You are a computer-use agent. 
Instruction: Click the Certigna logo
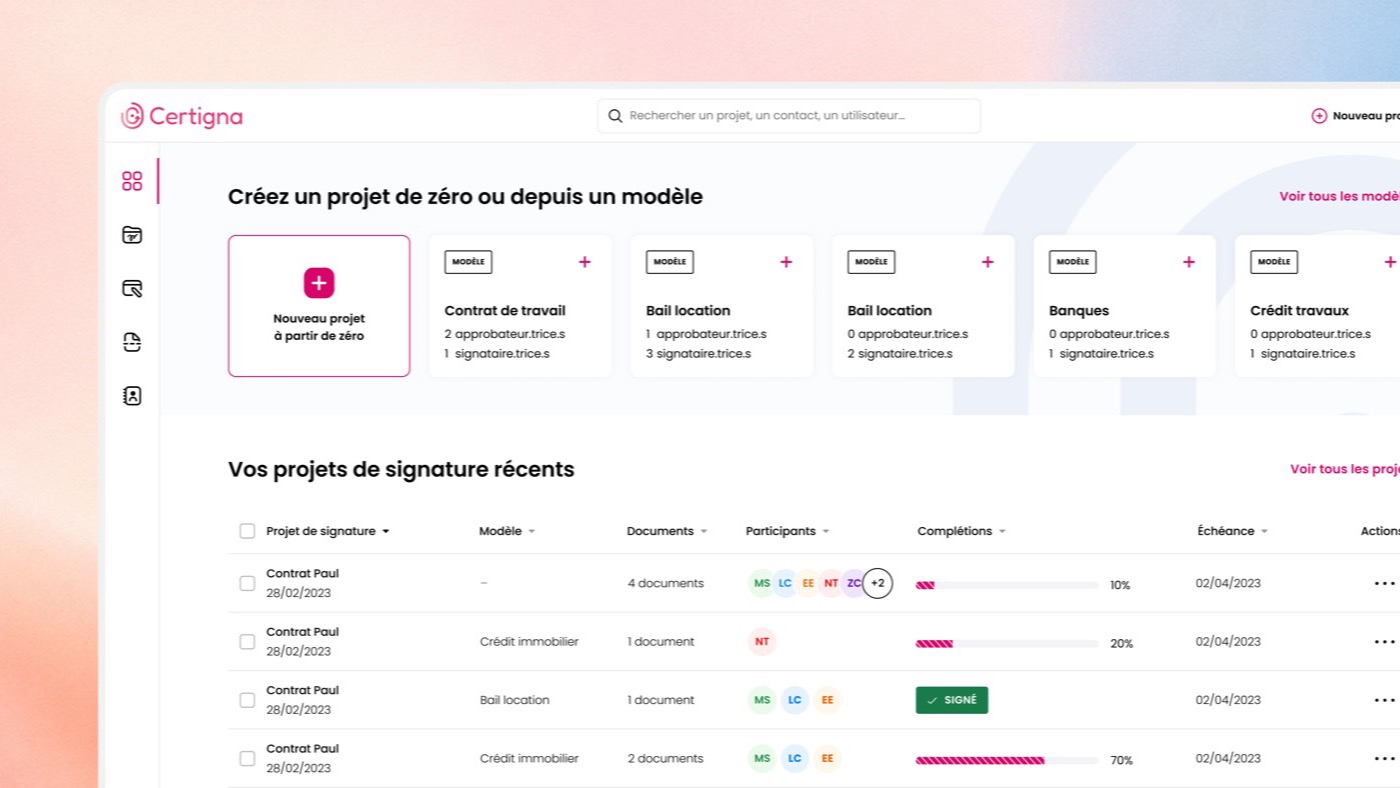182,116
